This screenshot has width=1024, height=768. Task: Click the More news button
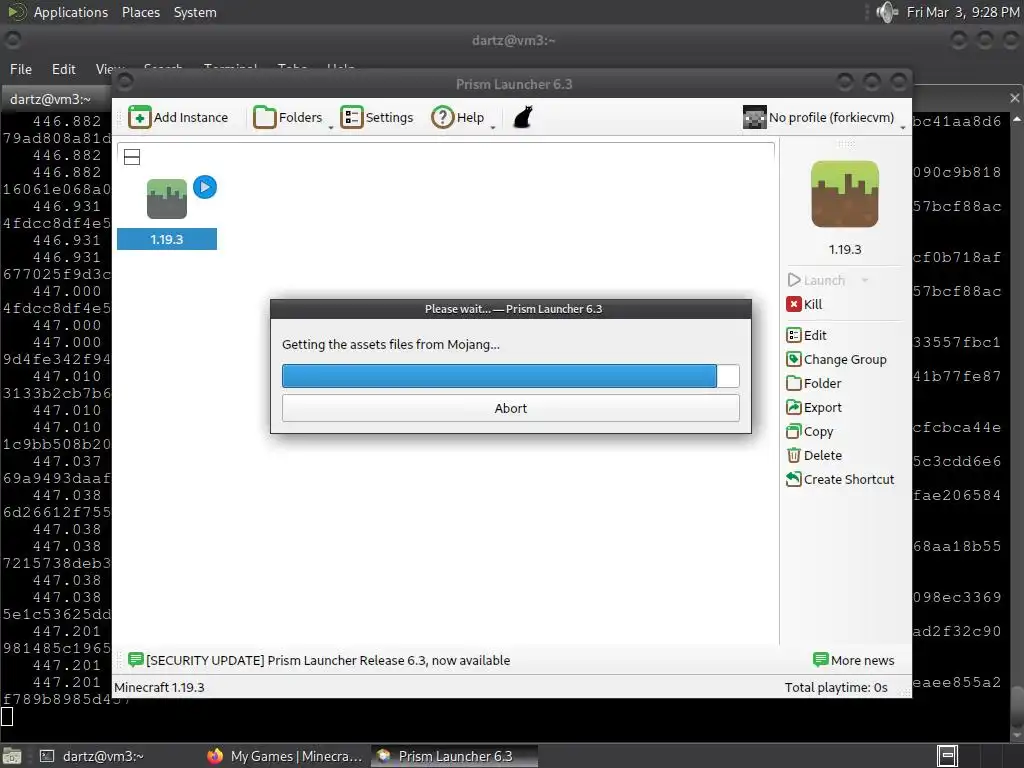pos(854,660)
